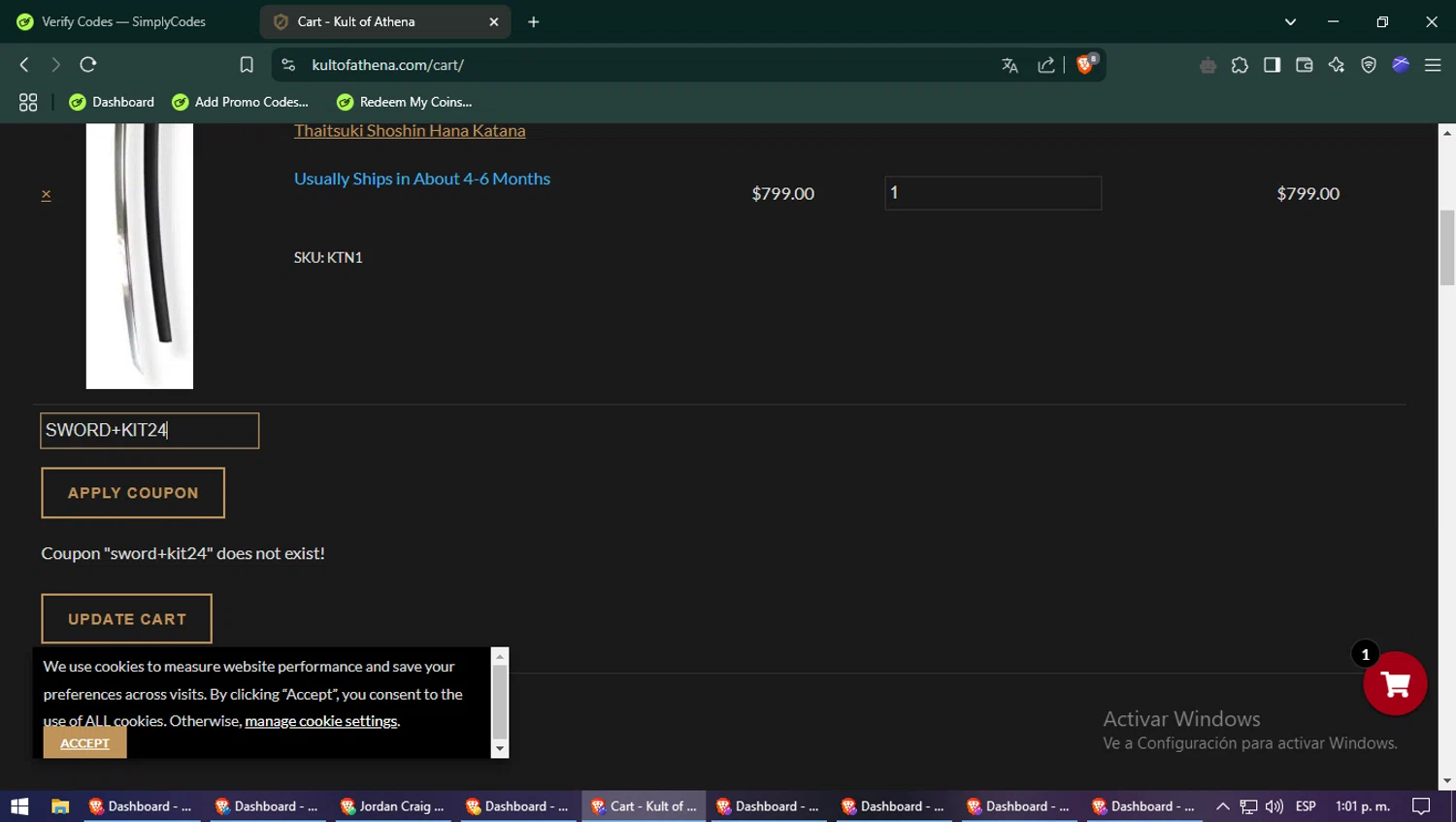Close the Cart - Kult of Athena tab
This screenshot has height=822, width=1456.
point(494,21)
